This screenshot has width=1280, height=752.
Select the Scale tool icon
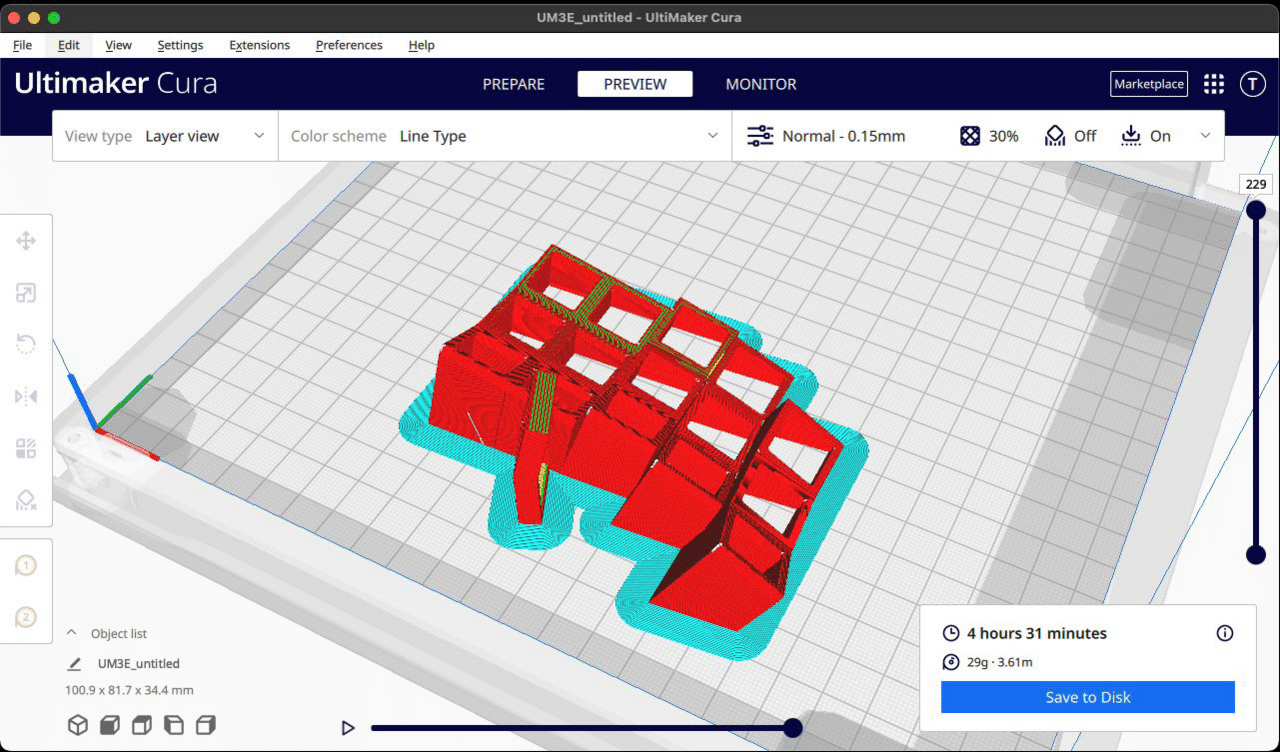26,293
